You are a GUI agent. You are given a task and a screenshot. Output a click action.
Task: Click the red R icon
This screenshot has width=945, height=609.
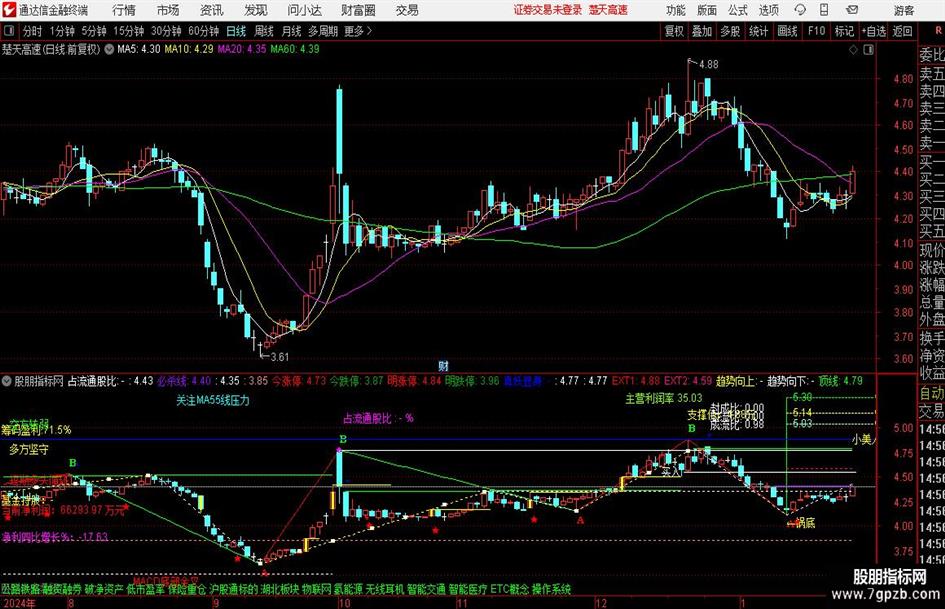click(938, 31)
